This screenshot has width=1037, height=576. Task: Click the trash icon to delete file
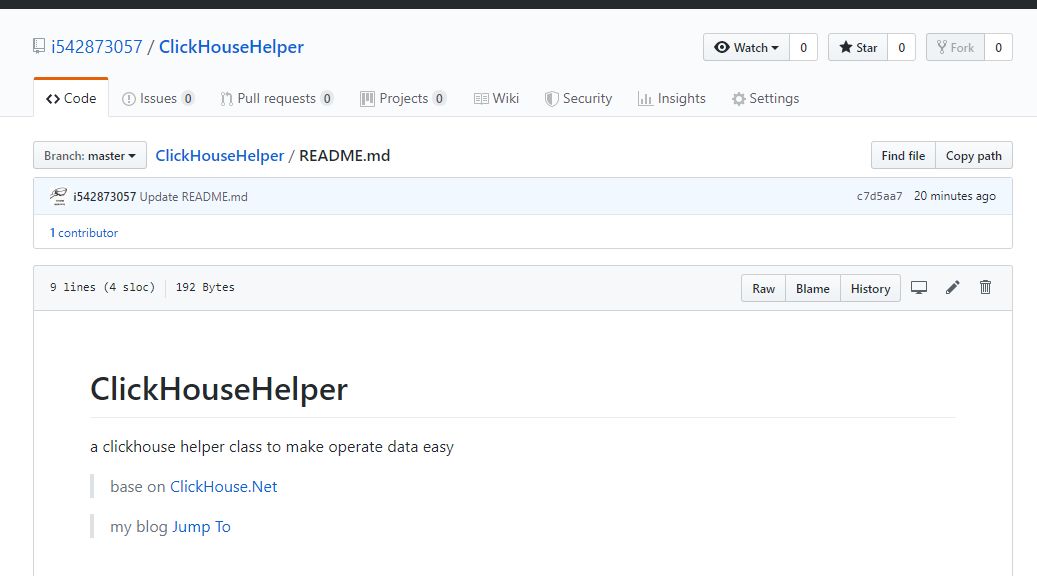pos(985,288)
